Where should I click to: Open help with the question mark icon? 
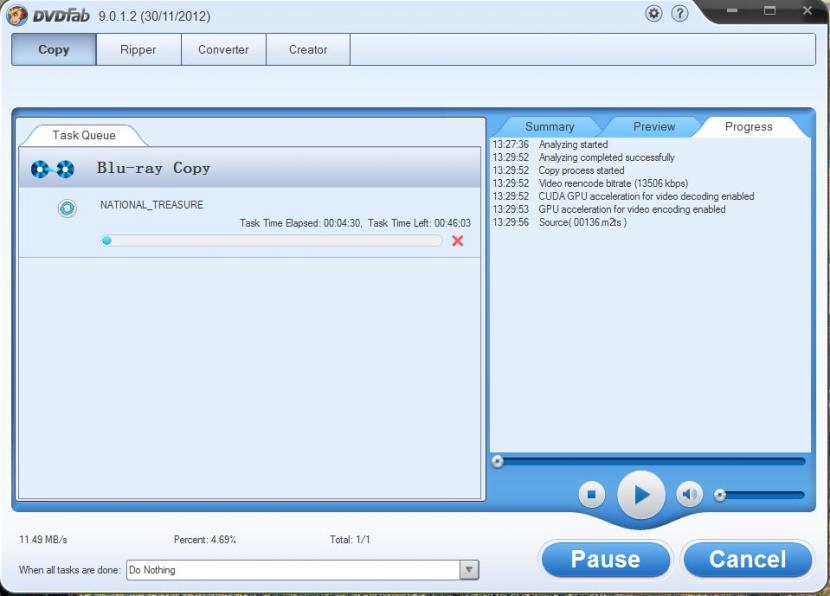pos(680,13)
